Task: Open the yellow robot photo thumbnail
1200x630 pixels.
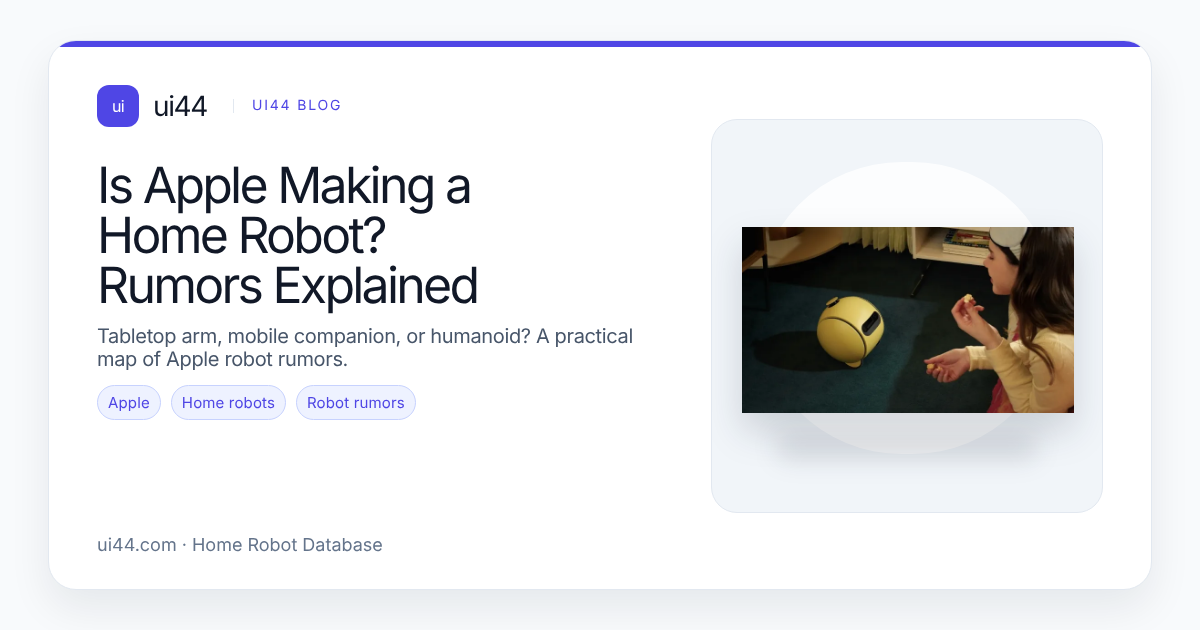Action: point(908,320)
